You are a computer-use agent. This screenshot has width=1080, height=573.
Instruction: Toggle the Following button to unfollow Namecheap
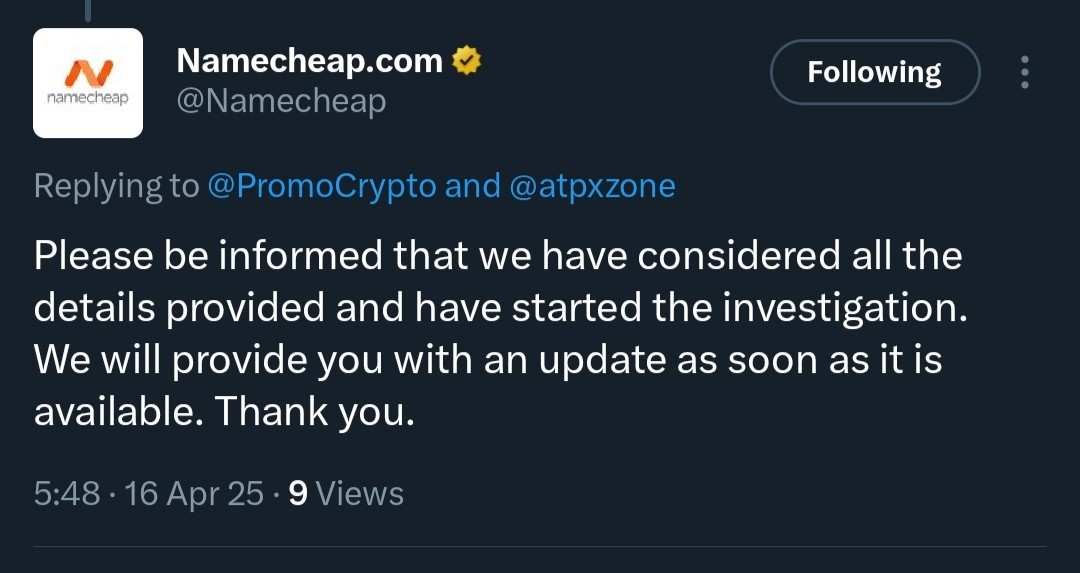(875, 72)
